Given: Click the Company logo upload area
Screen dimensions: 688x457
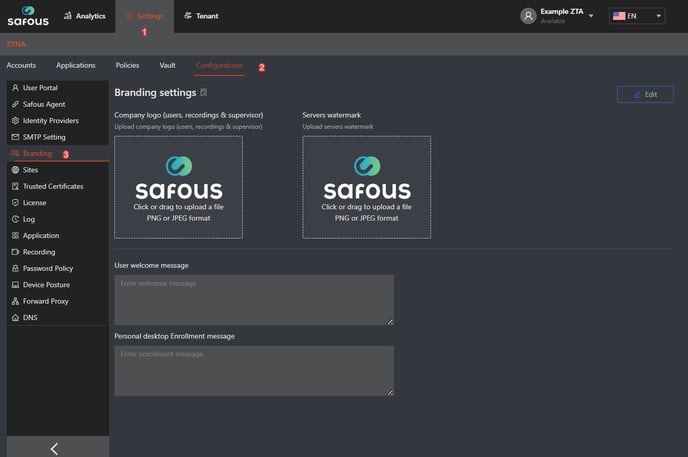Looking at the screenshot, I should pos(178,187).
